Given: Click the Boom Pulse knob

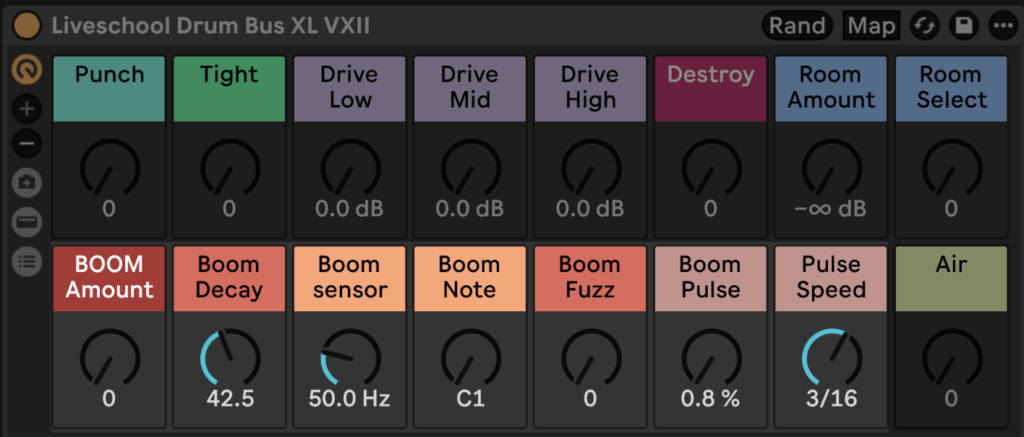Looking at the screenshot, I should (711, 358).
